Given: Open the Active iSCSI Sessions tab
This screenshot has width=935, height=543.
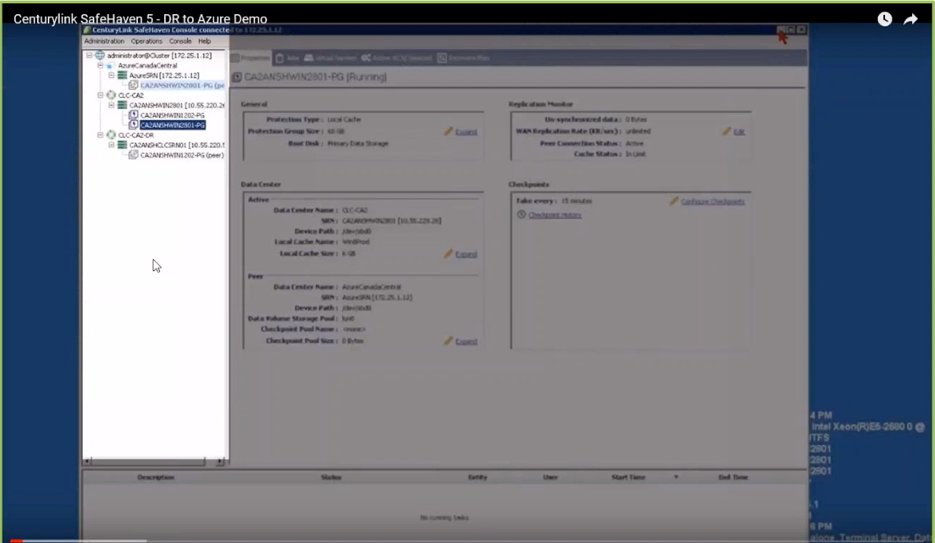Looking at the screenshot, I should click(x=397, y=58).
